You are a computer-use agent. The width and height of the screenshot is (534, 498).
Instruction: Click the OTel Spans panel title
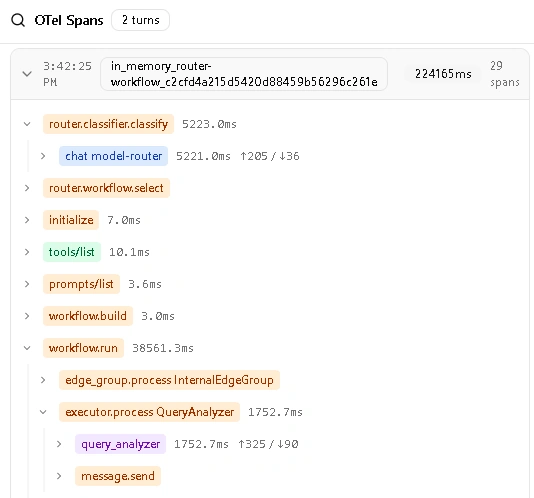tap(69, 20)
